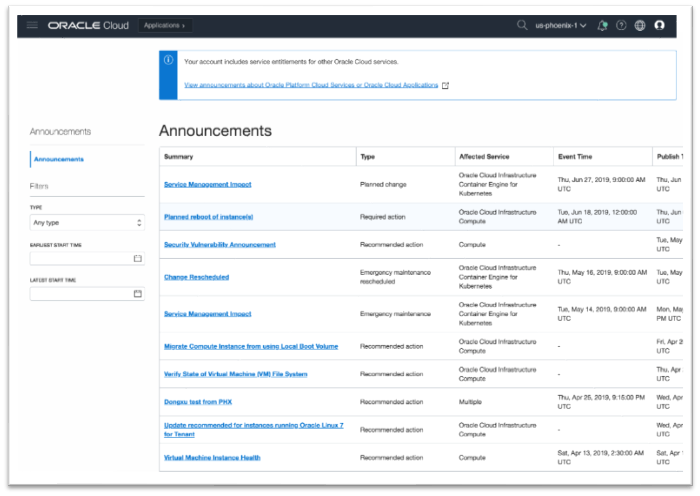This screenshot has width=700, height=496.
Task: Open the language globe icon
Action: (640, 25)
